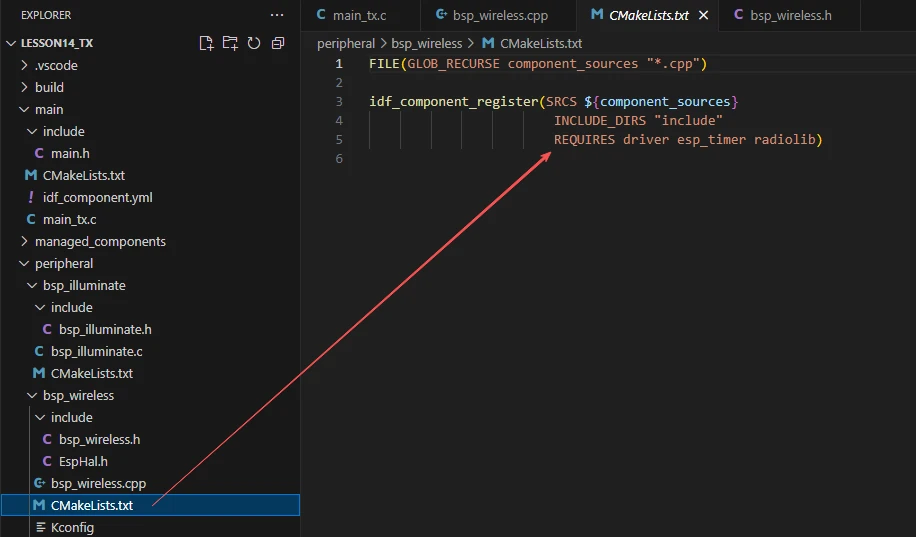Open Explorer more actions ellipsis menu
Image resolution: width=916 pixels, height=537 pixels.
(x=277, y=15)
